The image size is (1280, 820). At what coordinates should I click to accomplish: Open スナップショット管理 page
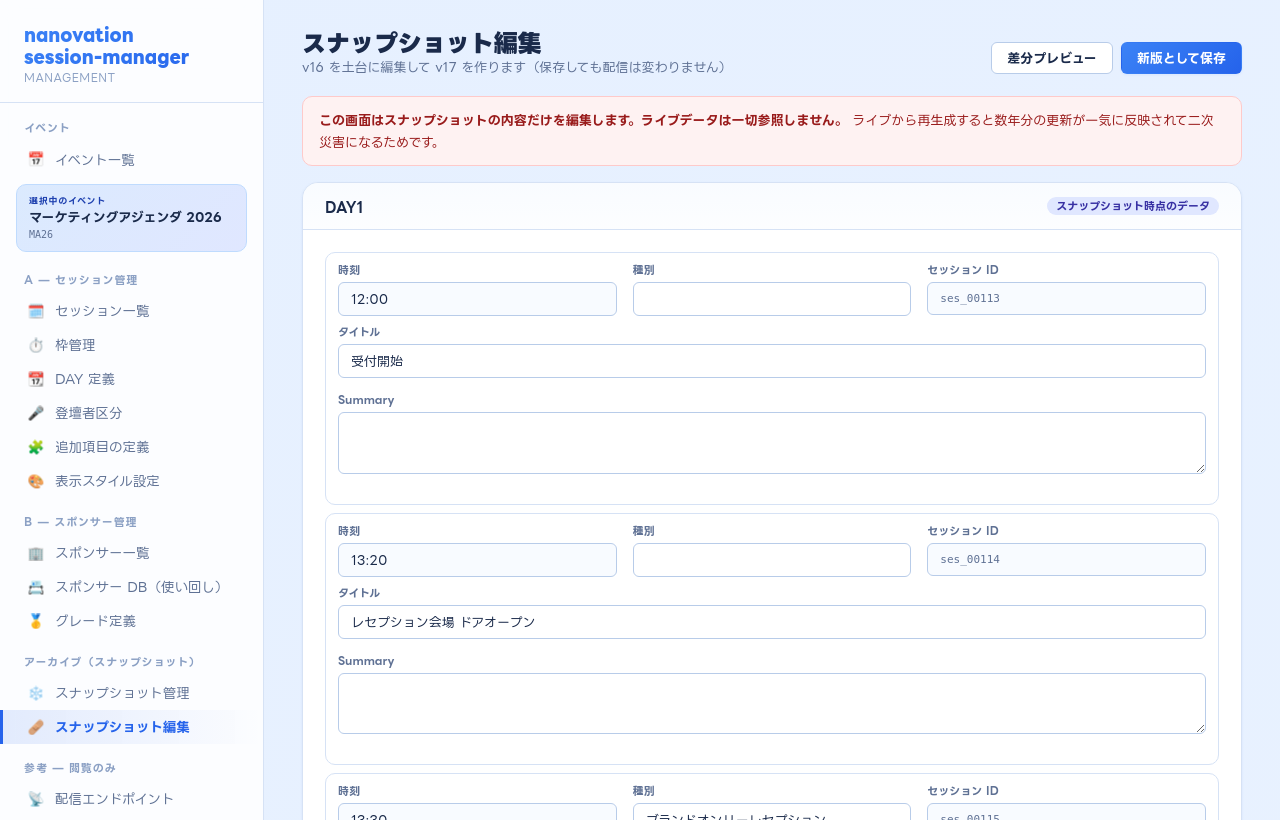pyautogui.click(x=131, y=693)
